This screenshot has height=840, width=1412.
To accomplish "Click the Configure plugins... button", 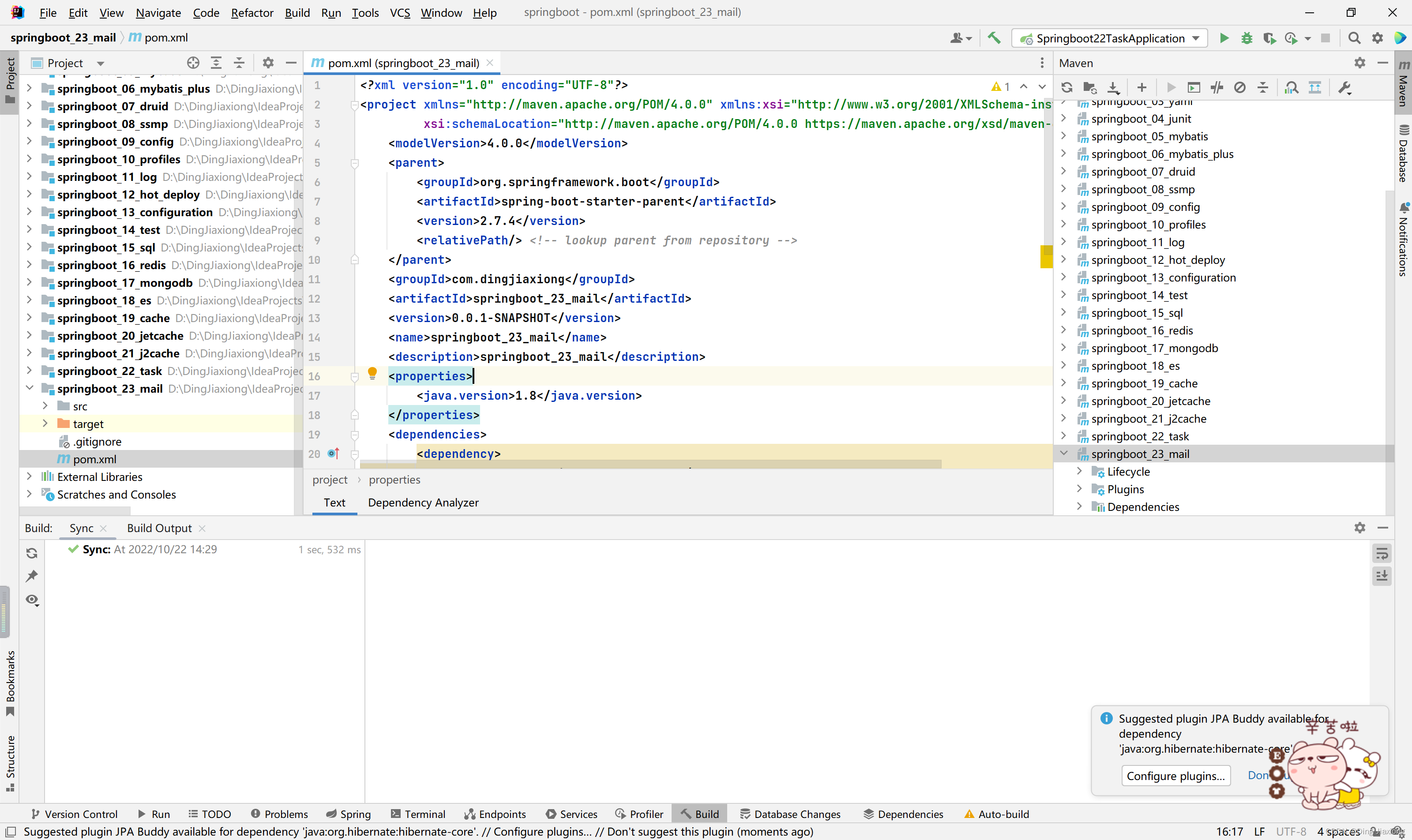I will [x=1175, y=776].
